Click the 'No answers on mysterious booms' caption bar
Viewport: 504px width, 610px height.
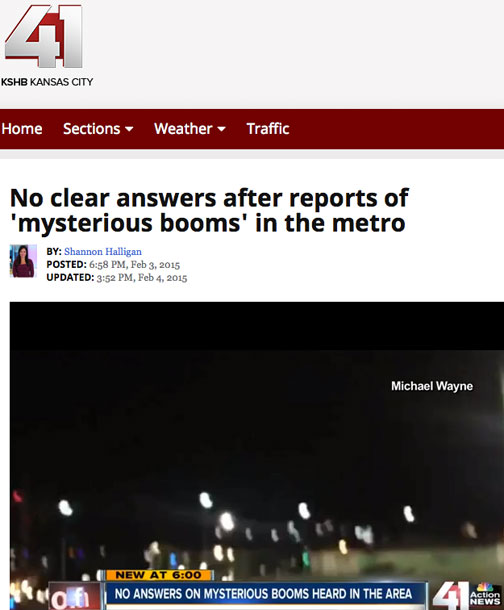tap(264, 594)
